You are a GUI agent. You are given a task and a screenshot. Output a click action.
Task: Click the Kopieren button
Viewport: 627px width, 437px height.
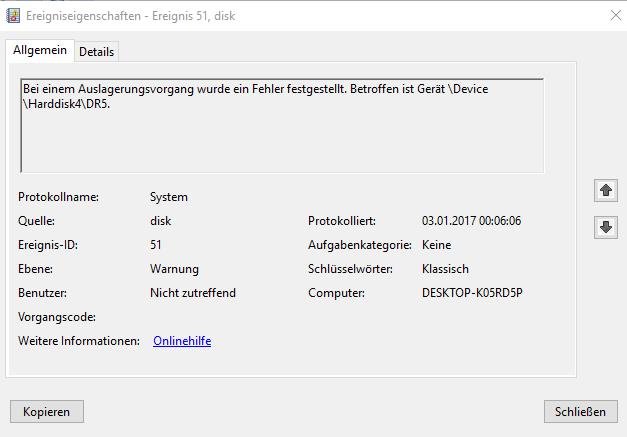point(47,411)
